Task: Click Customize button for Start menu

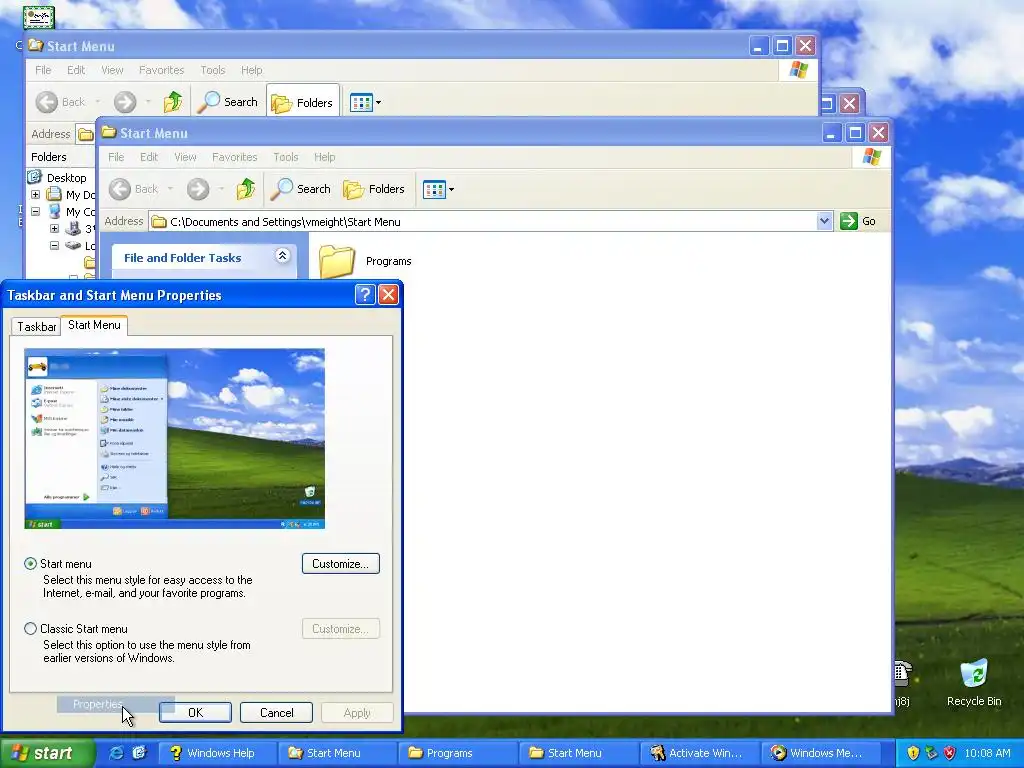Action: (x=341, y=564)
